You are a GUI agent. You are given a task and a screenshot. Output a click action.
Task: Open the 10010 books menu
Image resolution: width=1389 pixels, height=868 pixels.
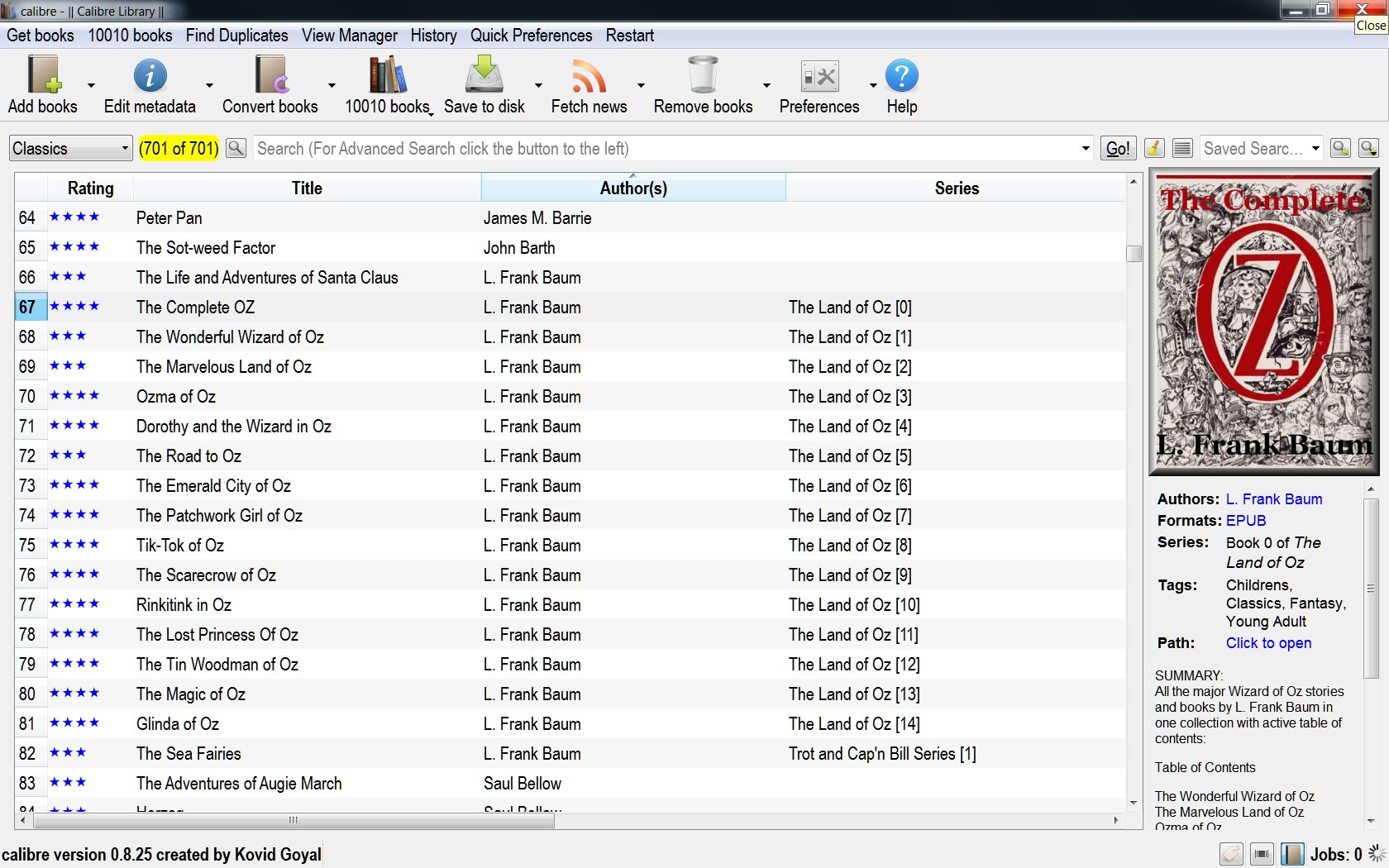point(130,36)
